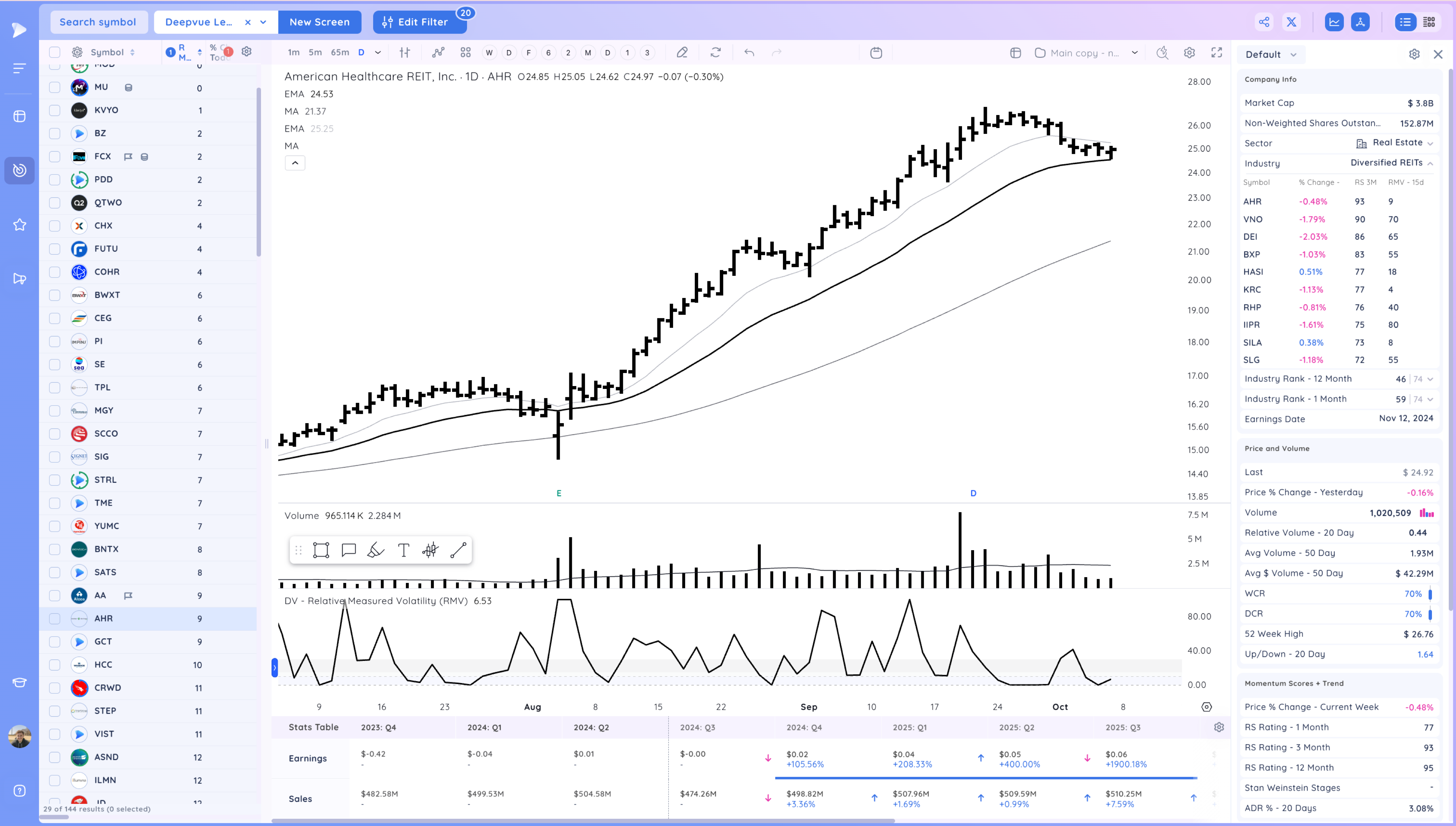Collapse the chart indicator legend chevron
This screenshot has height=826, width=1456.
pos(294,163)
